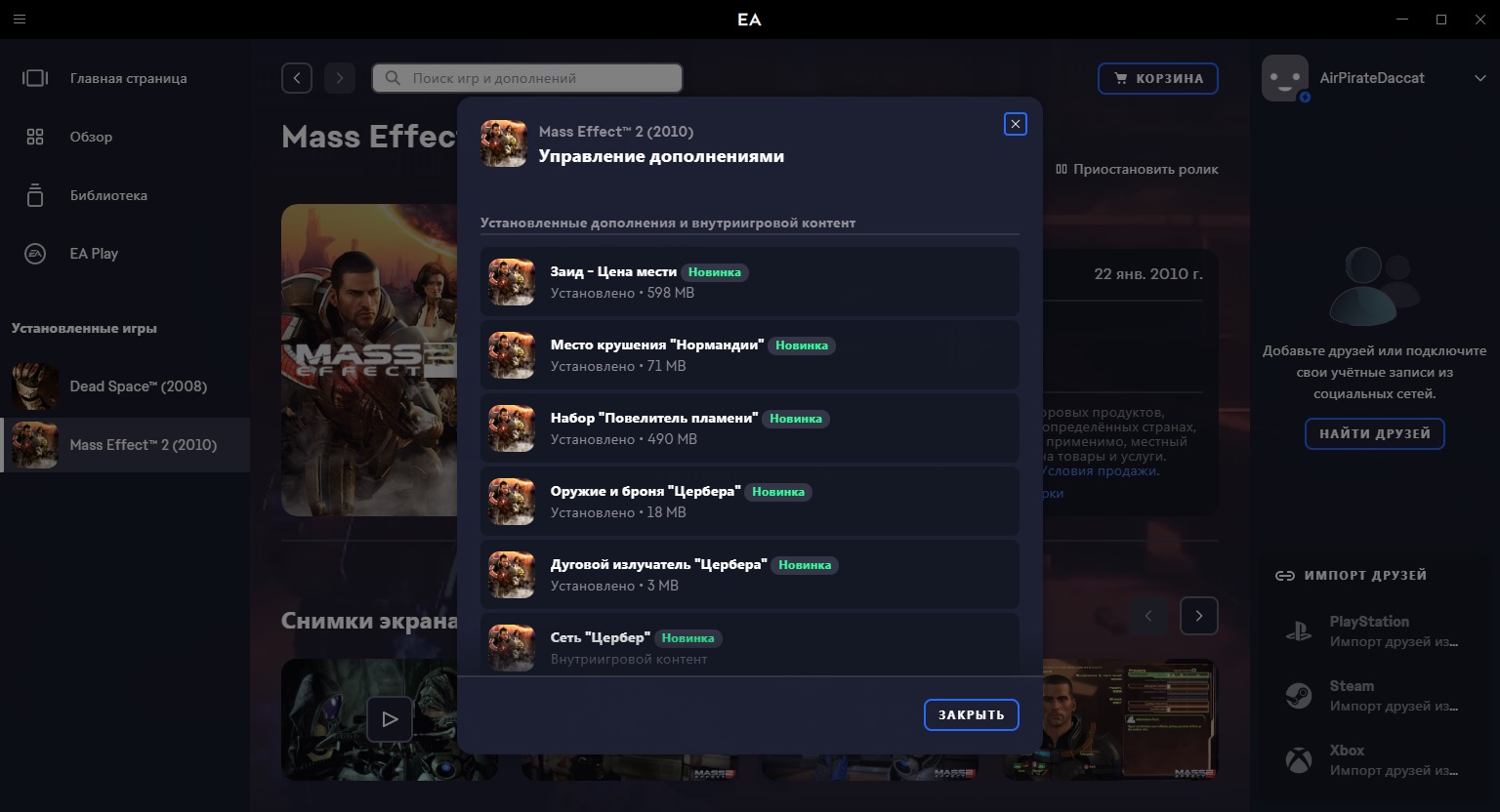Import friends from Steam icon
Viewport: 1500px width, 812px height.
coord(1298,696)
